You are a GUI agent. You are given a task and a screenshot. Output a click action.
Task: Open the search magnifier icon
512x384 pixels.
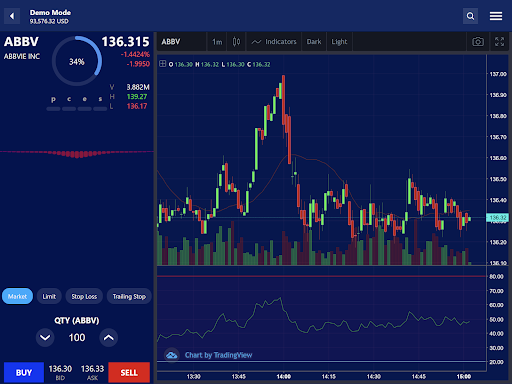pos(470,16)
